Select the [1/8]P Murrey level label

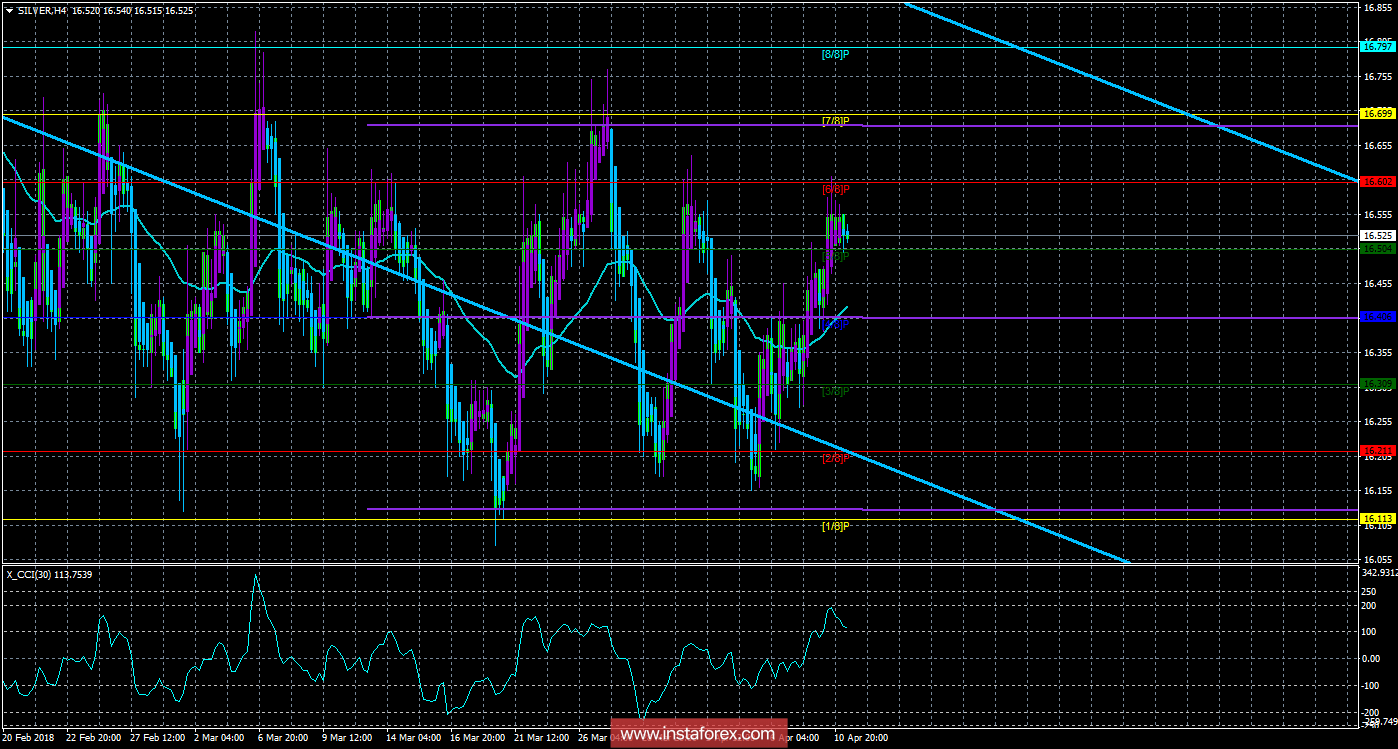[835, 526]
